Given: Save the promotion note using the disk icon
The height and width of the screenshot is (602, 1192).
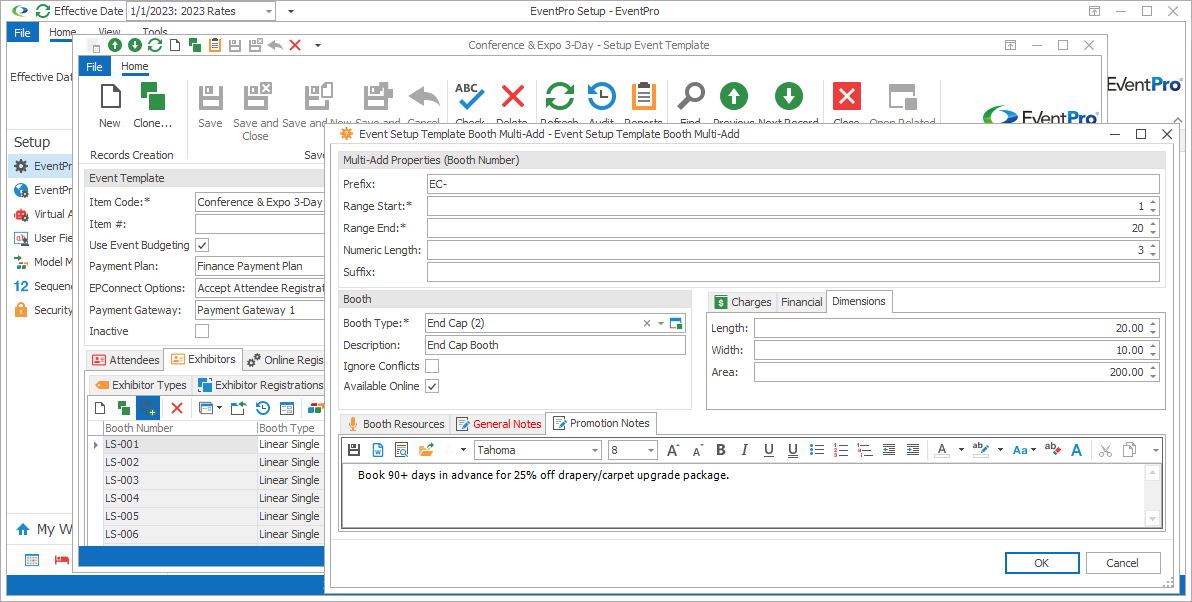Looking at the screenshot, I should (x=353, y=450).
